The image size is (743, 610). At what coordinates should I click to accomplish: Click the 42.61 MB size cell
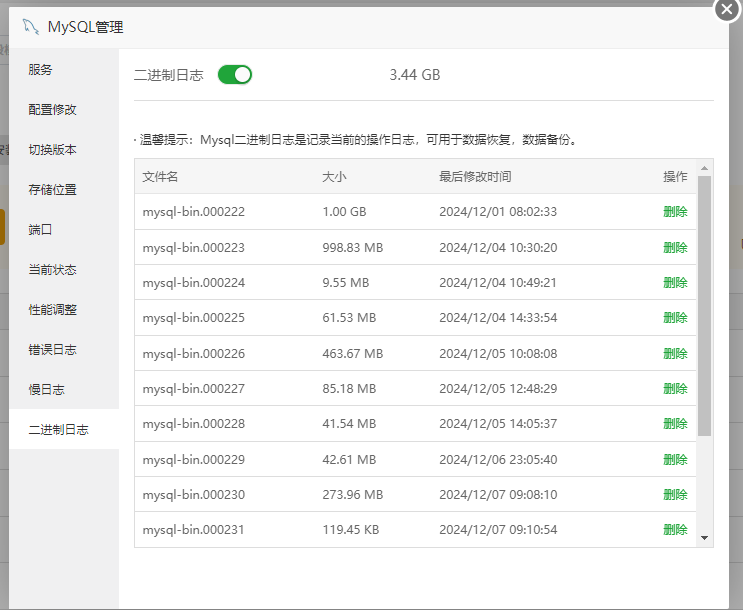pyautogui.click(x=349, y=459)
